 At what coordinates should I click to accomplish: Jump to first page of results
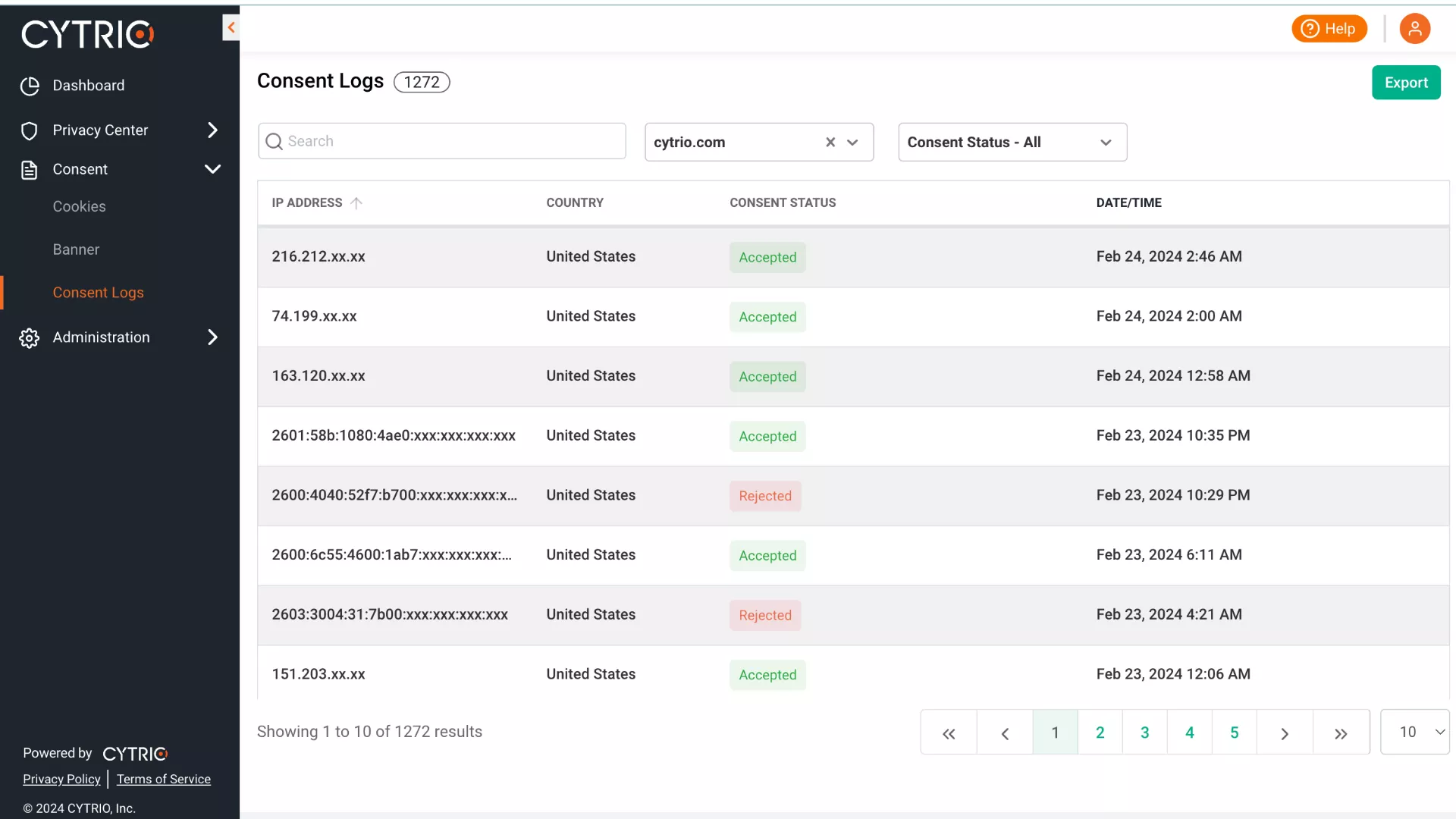[x=949, y=733]
